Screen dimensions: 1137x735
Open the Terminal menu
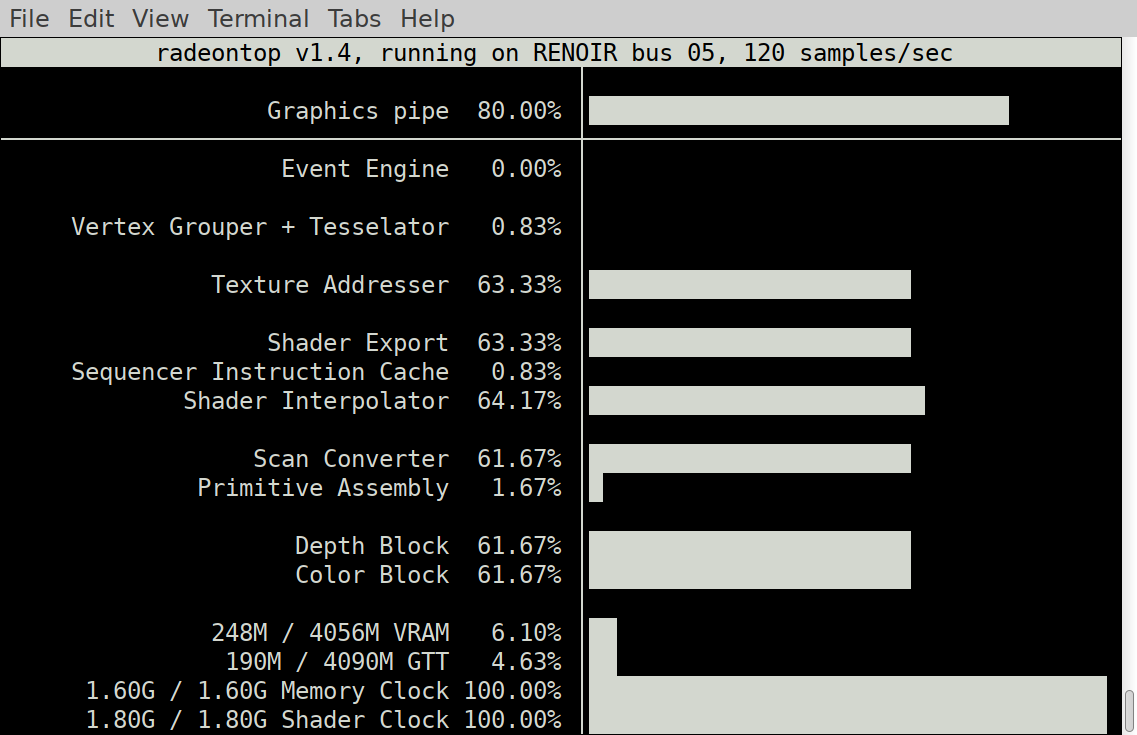259,18
